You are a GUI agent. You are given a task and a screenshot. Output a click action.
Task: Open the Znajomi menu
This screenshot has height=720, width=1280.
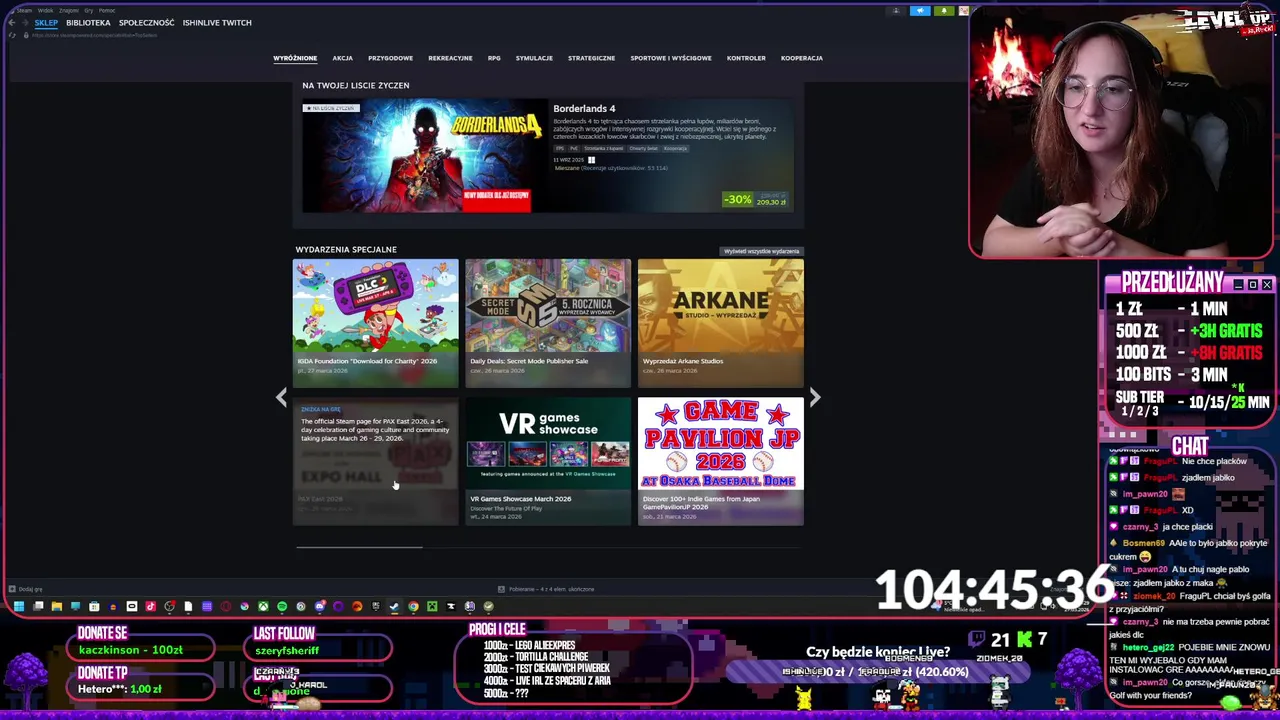point(69,10)
